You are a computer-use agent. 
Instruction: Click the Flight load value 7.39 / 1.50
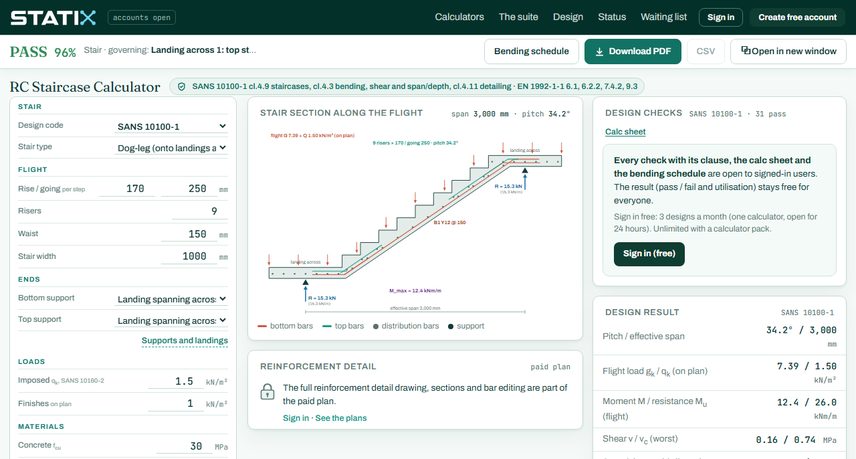pos(806,366)
